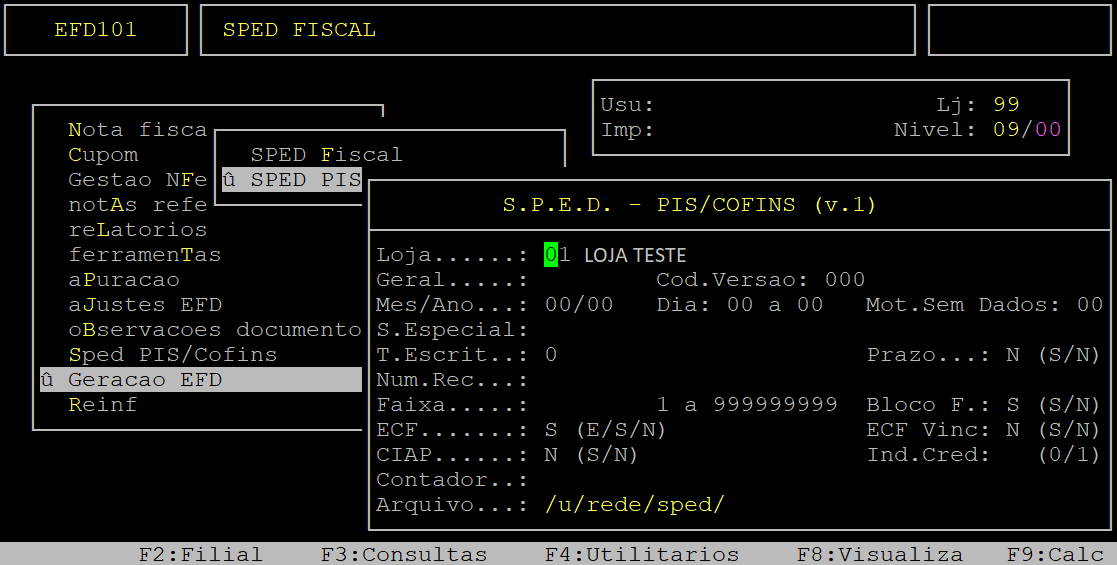Click the Arquivo path /u/rede/sped/
This screenshot has height=565, width=1117.
point(635,504)
